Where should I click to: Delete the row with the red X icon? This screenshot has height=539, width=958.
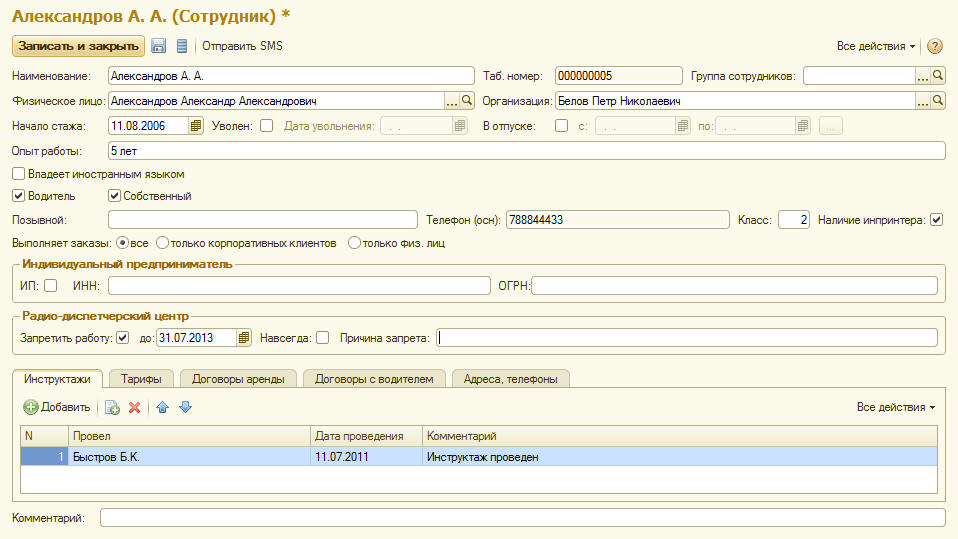134,407
